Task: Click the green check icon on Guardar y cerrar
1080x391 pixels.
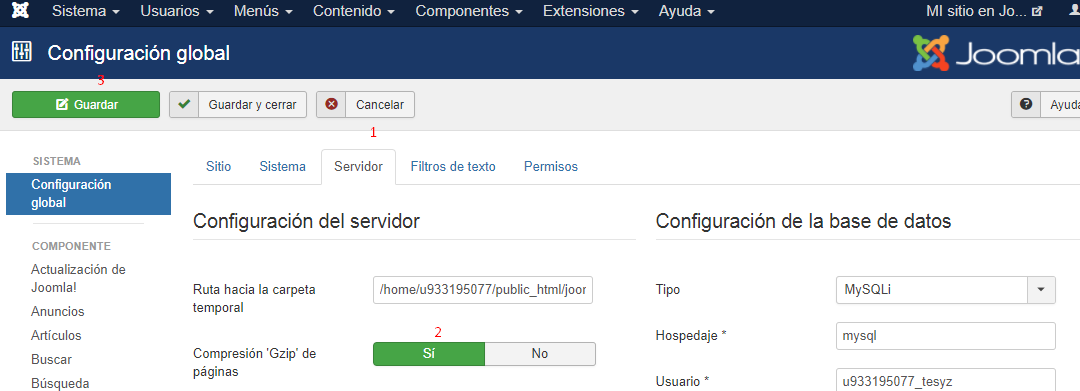Action: (x=184, y=105)
